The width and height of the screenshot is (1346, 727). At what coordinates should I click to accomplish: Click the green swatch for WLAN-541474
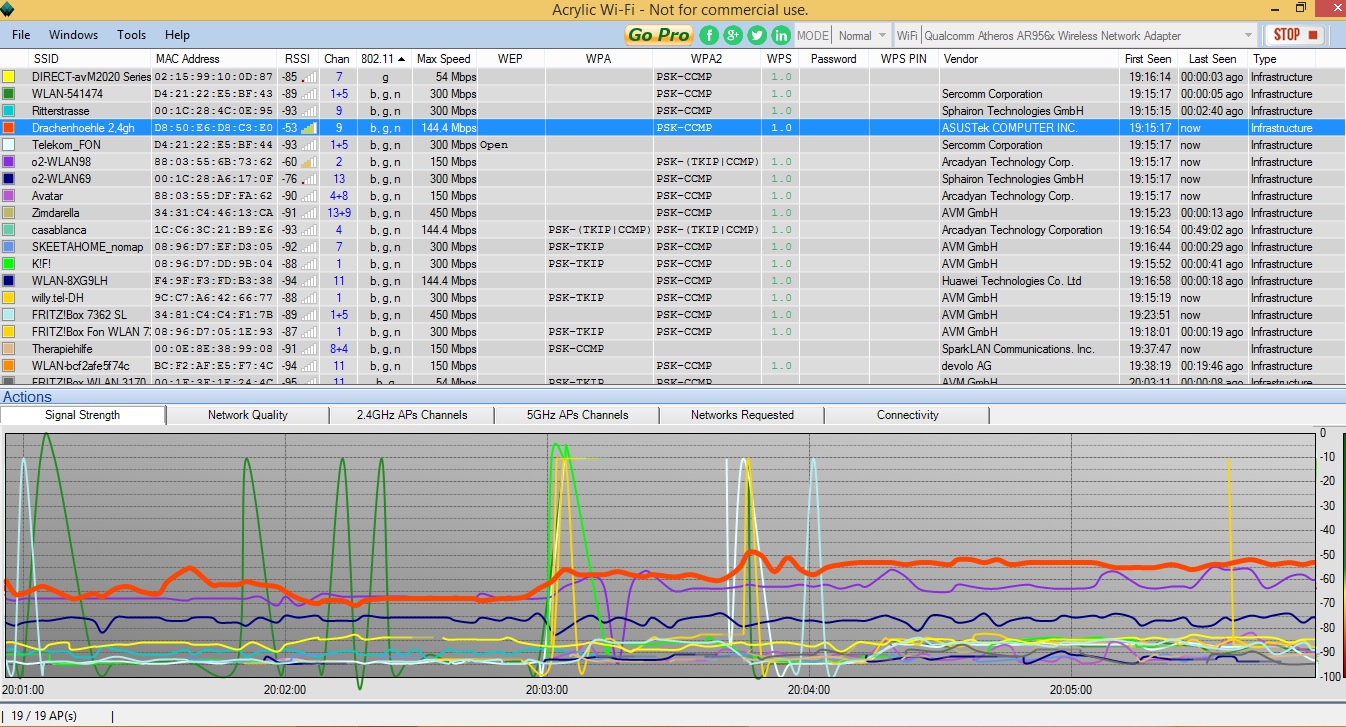(9, 94)
